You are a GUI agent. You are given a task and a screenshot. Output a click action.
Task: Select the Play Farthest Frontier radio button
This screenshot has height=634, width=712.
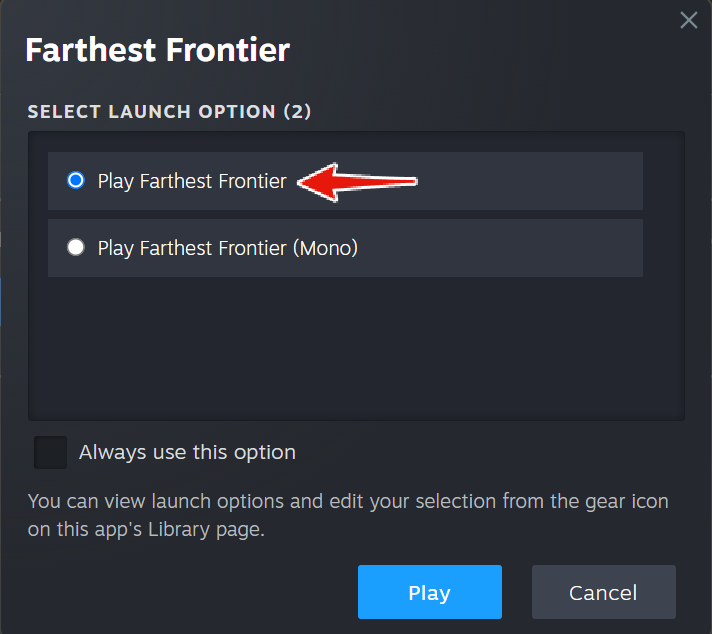tap(76, 180)
